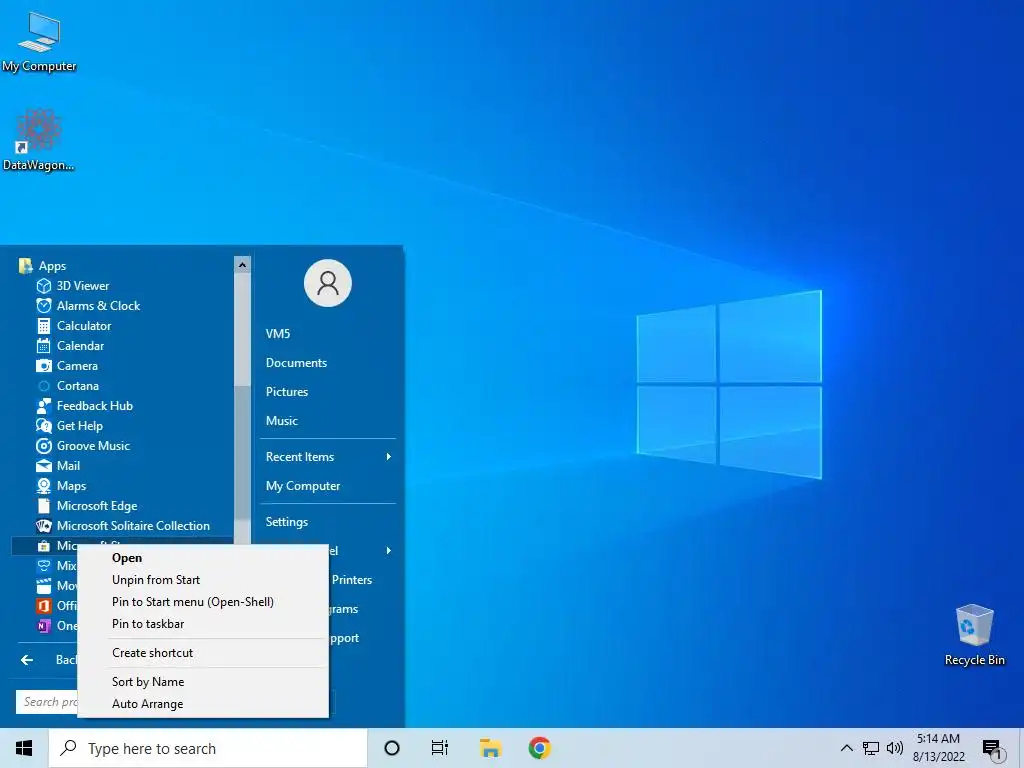1024x768 pixels.
Task: Launch Camera via its icon
Action: (44, 366)
